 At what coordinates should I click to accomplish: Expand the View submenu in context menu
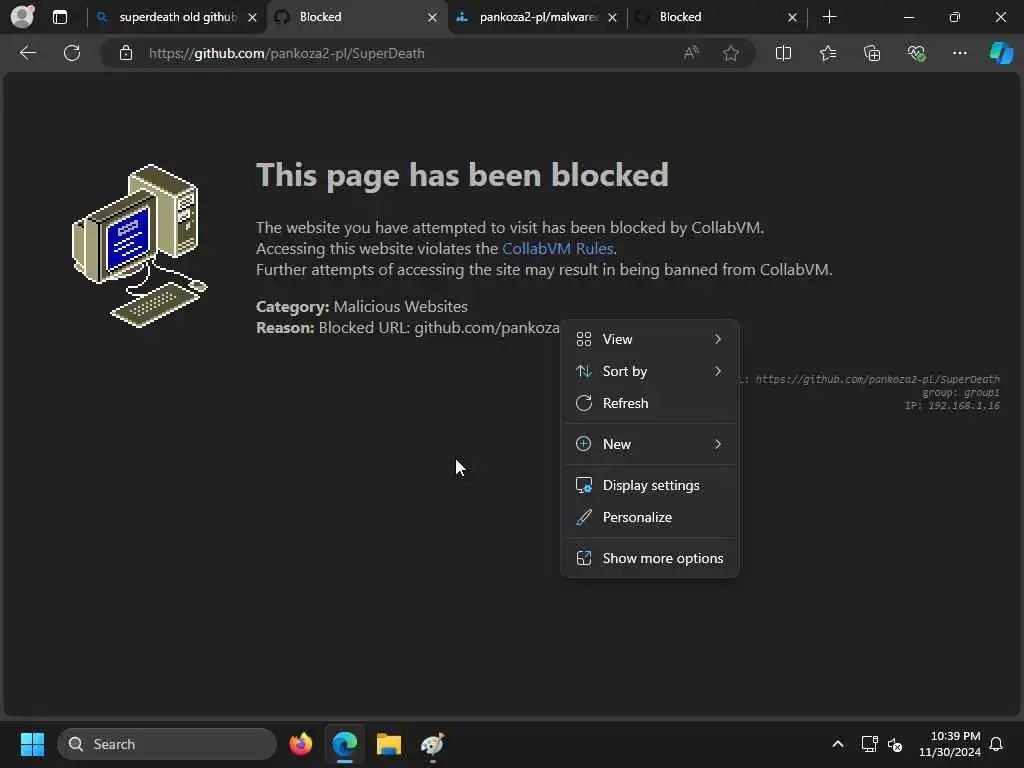(650, 339)
